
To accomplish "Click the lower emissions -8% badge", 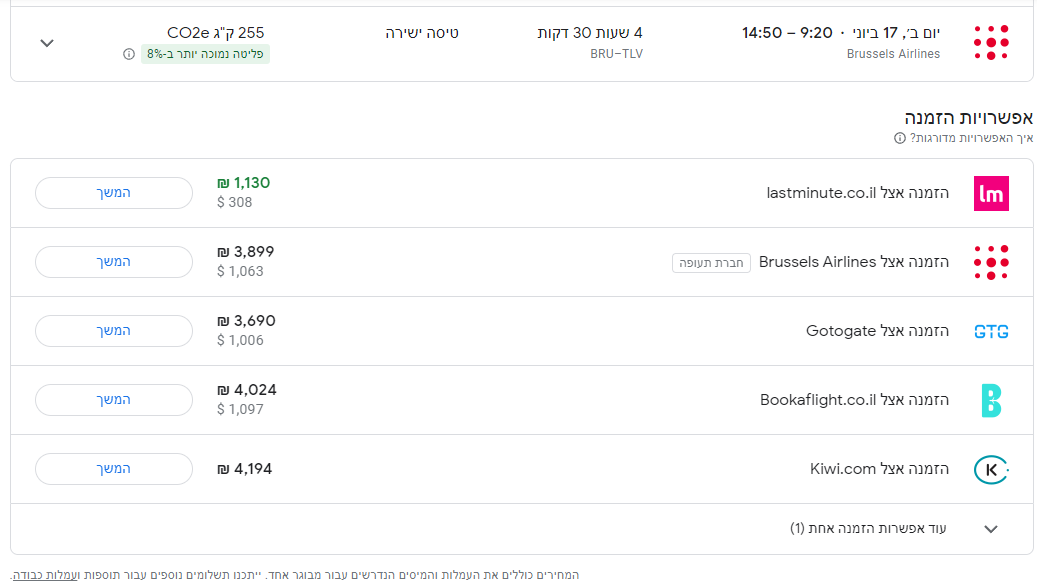I will coord(205,54).
